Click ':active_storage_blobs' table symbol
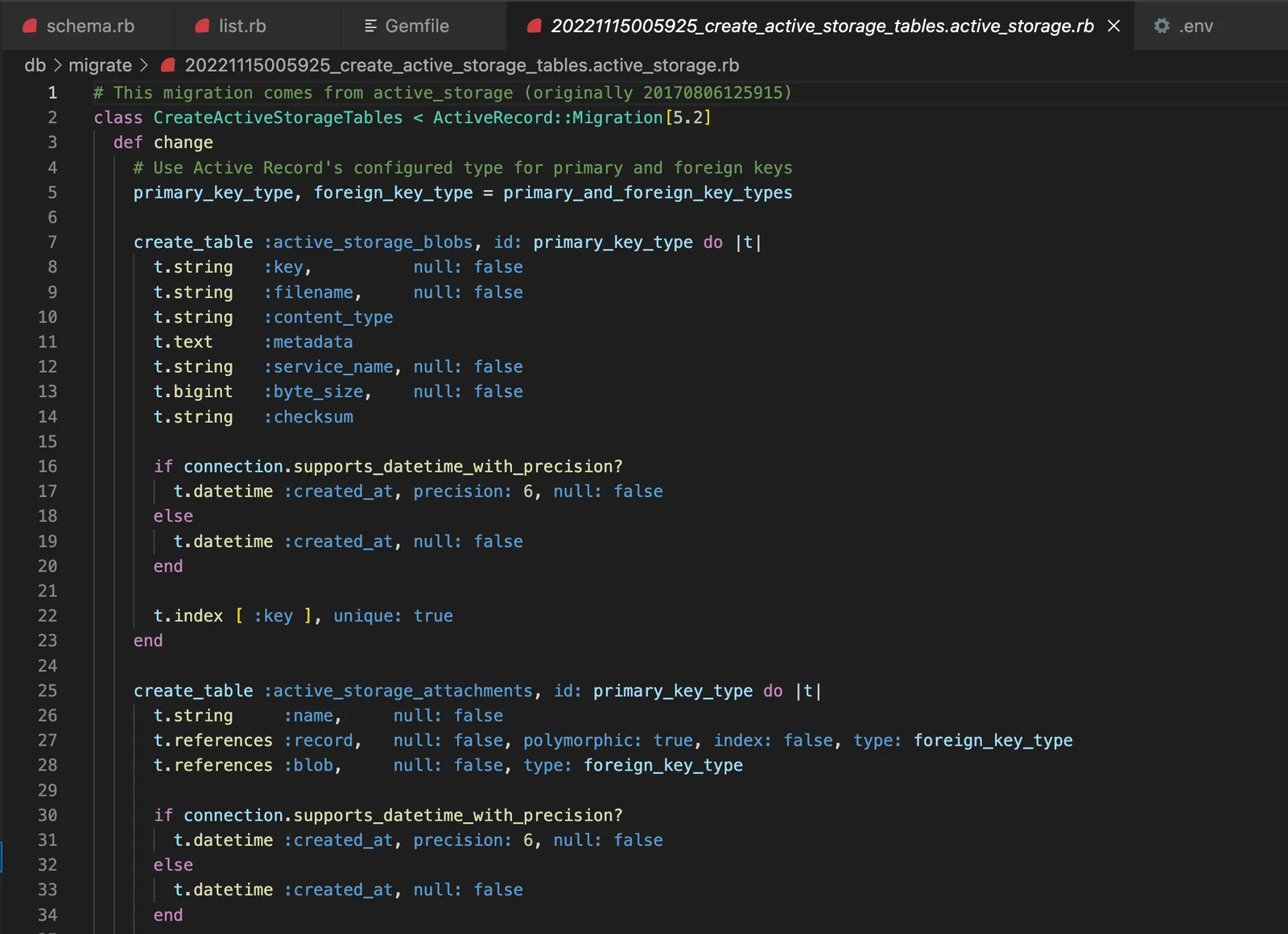The height and width of the screenshot is (934, 1288). [369, 242]
